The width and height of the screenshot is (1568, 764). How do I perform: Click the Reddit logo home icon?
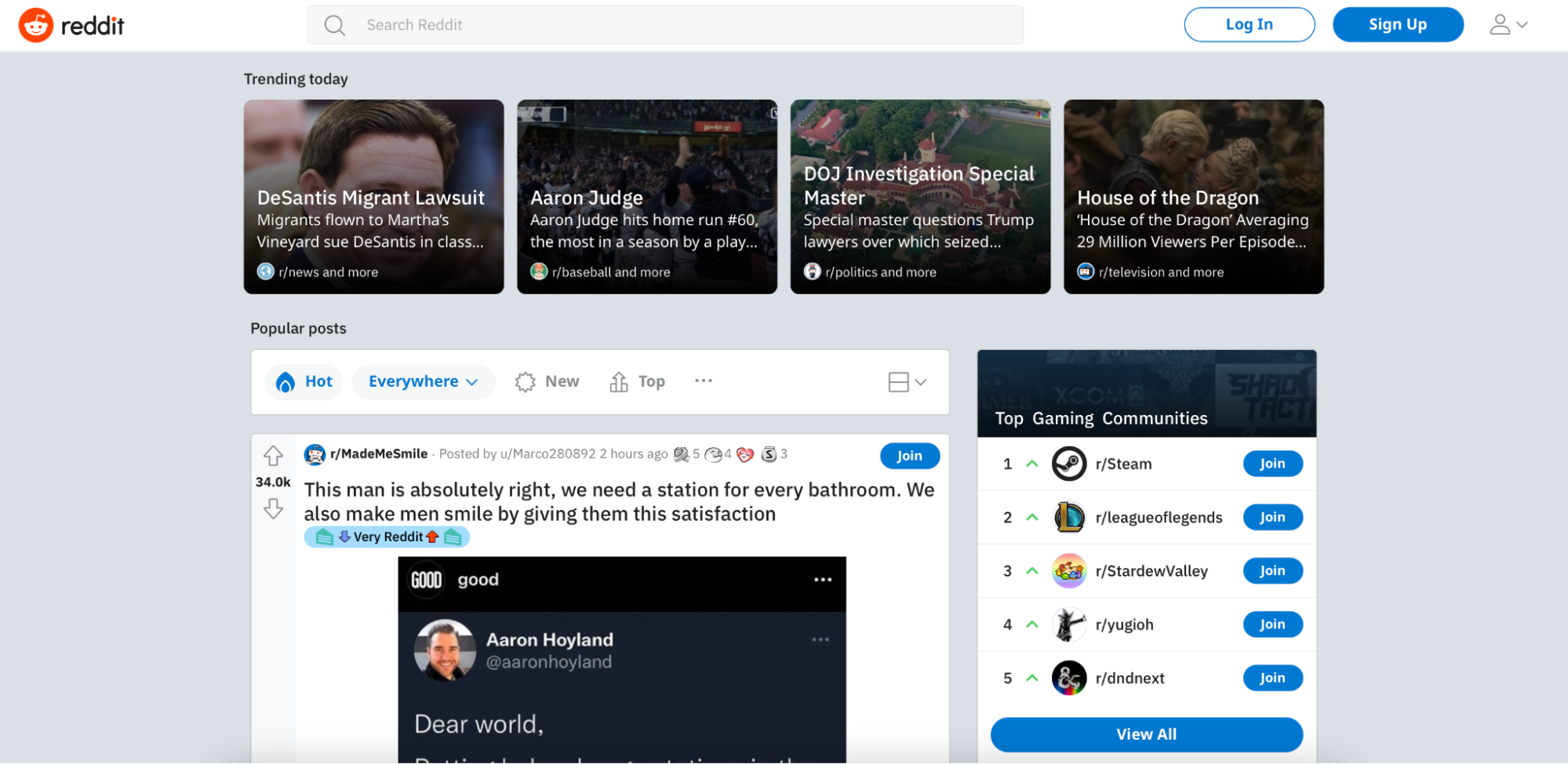(x=36, y=25)
